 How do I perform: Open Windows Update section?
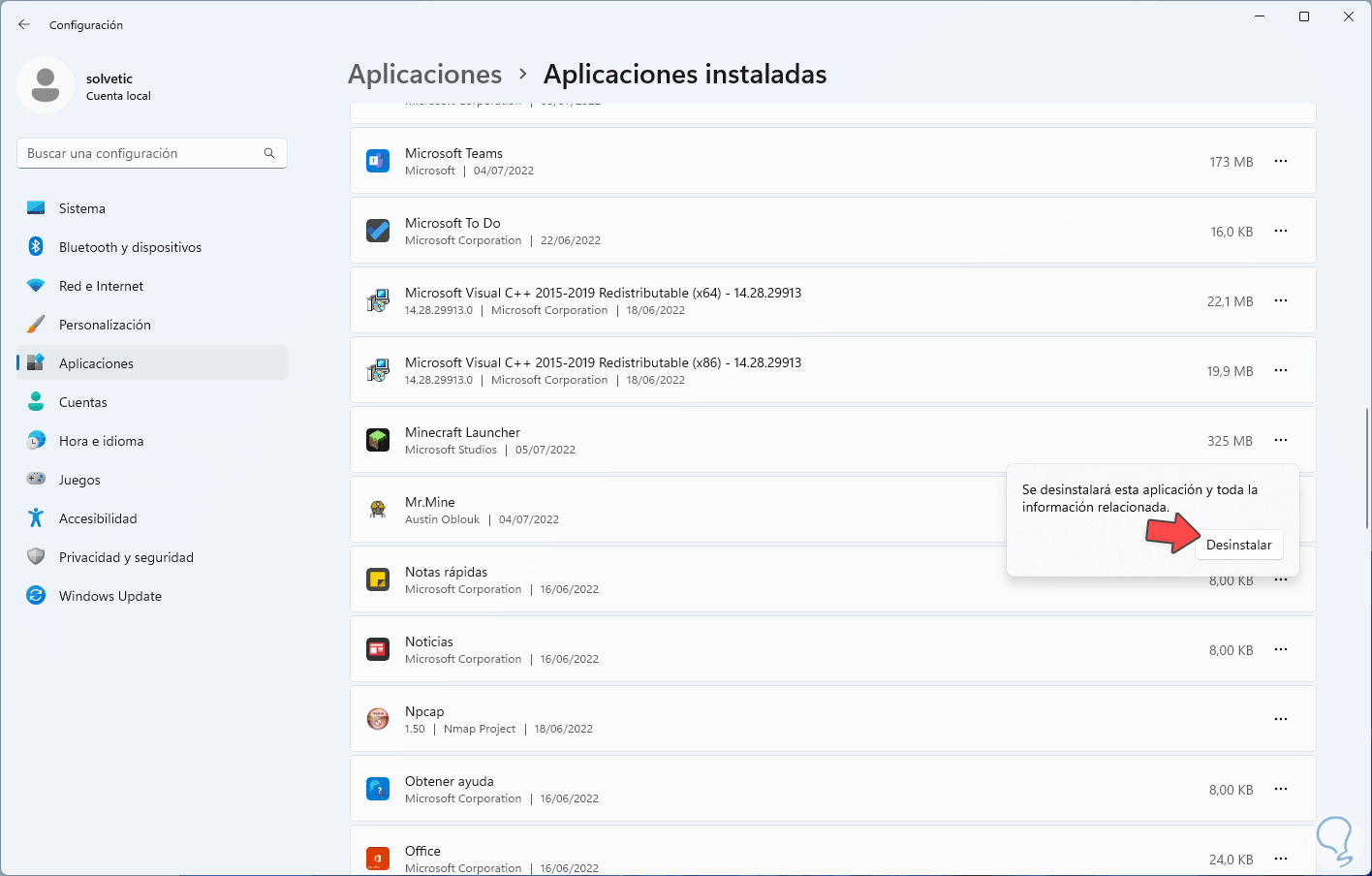point(152,596)
